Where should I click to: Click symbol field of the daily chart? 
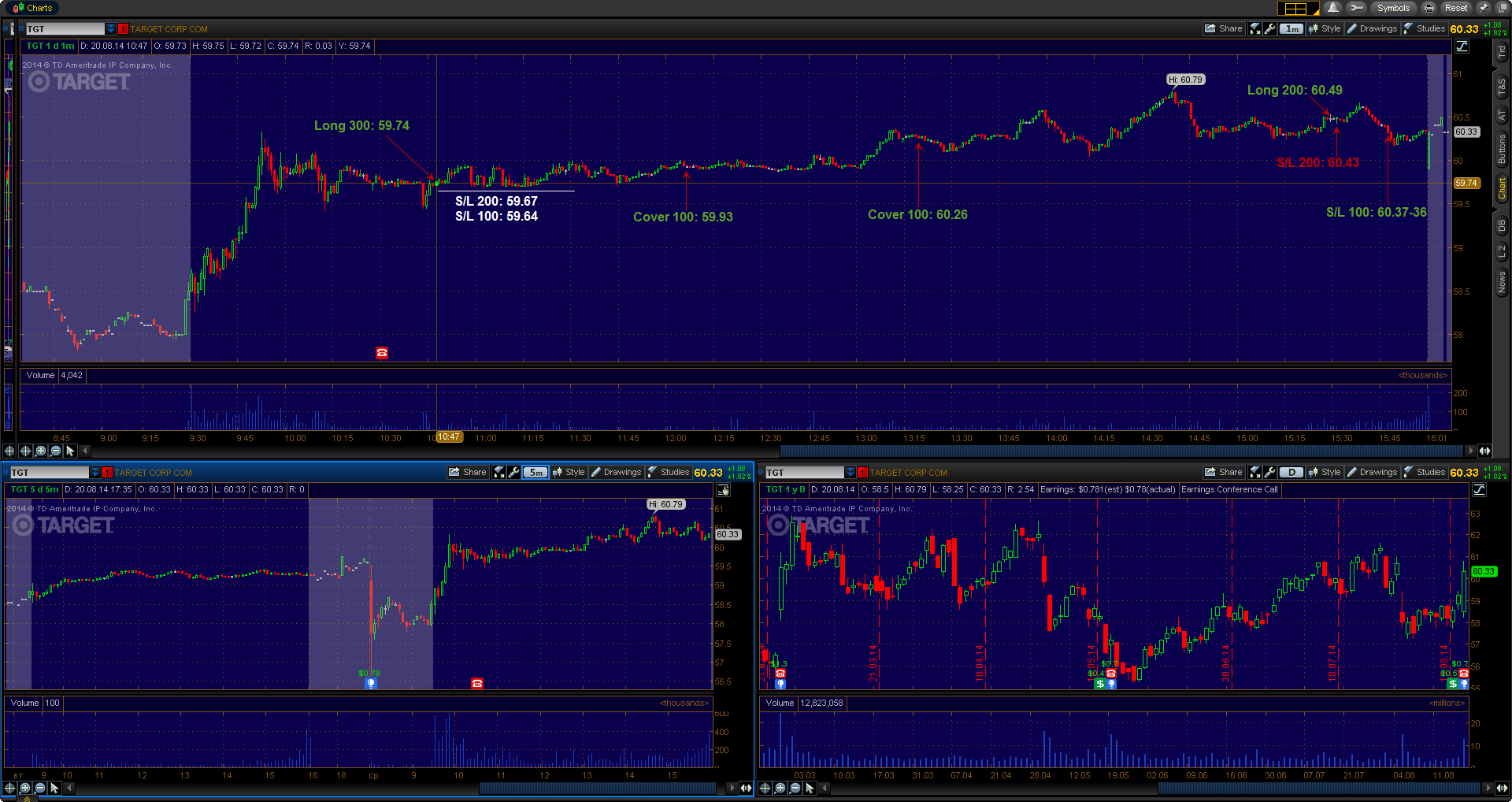(x=805, y=473)
